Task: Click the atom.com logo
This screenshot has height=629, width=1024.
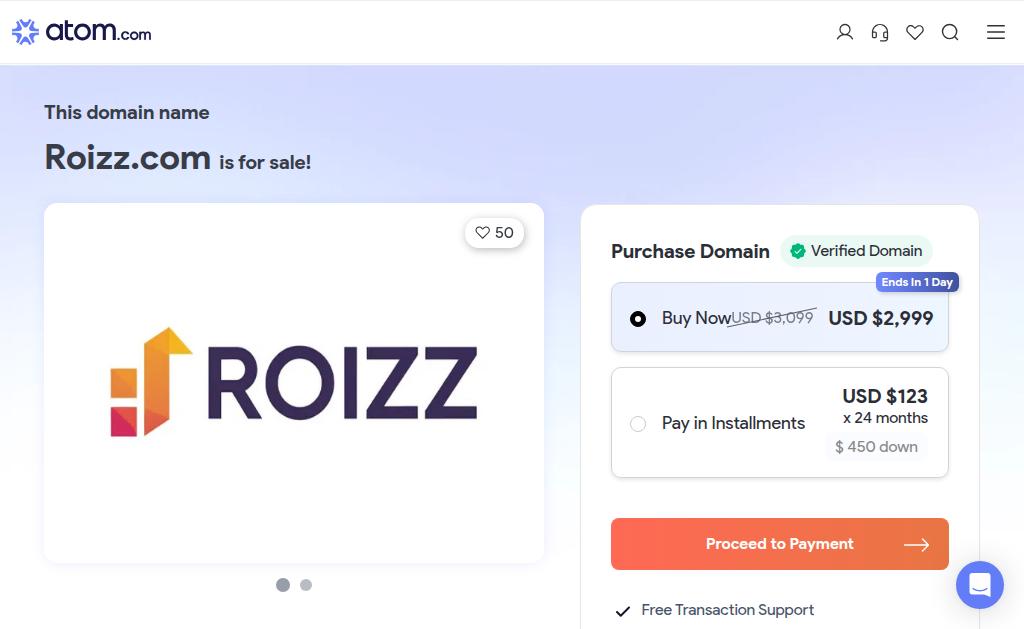Action: 82,32
